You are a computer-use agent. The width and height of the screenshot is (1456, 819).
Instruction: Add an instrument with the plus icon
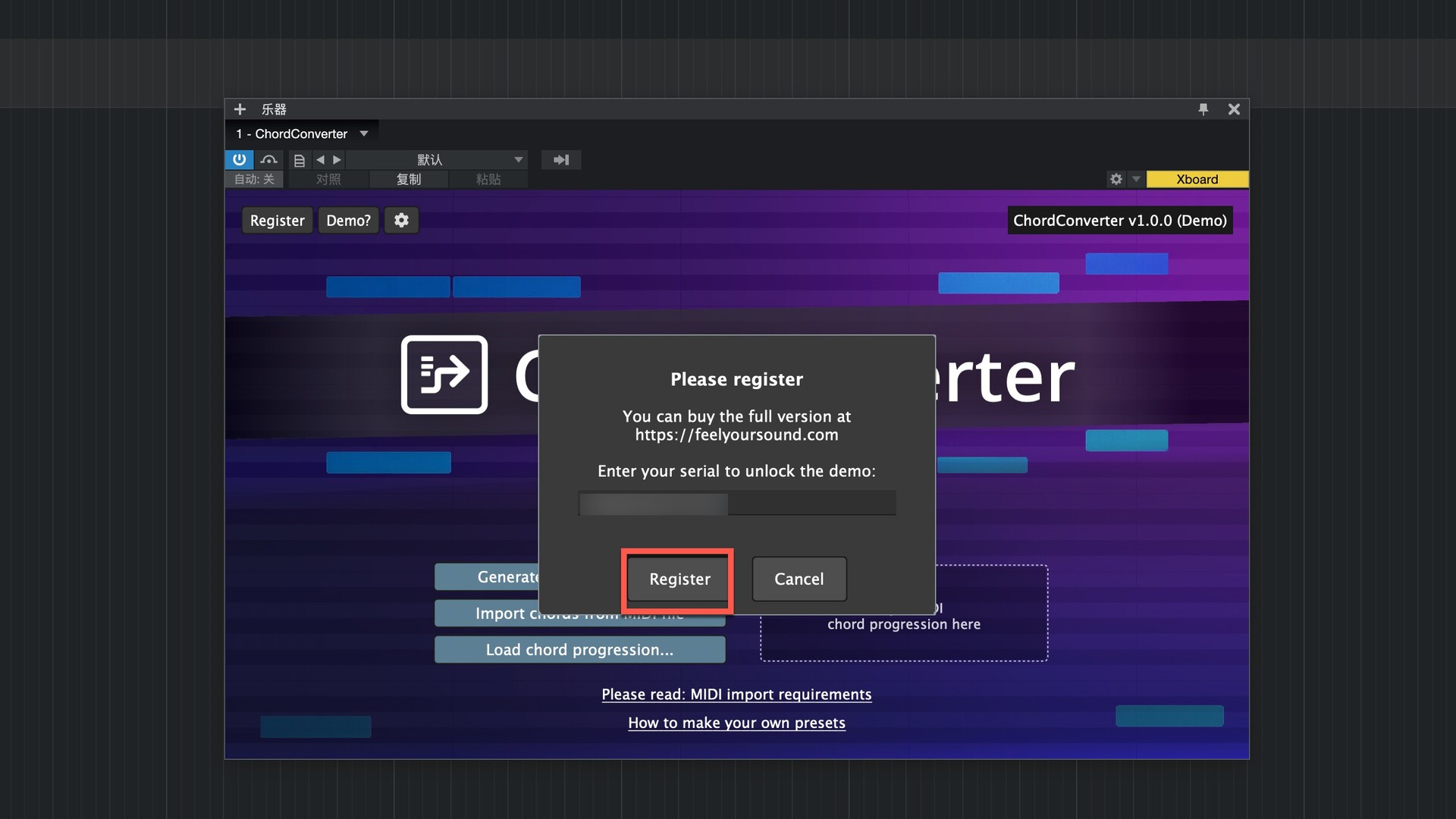pyautogui.click(x=240, y=109)
